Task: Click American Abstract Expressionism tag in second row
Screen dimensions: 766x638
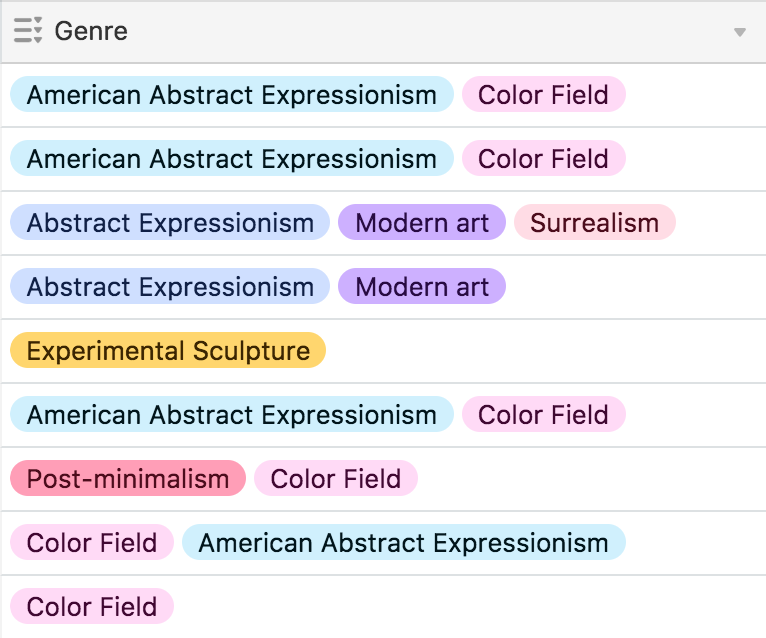Action: coord(231,159)
